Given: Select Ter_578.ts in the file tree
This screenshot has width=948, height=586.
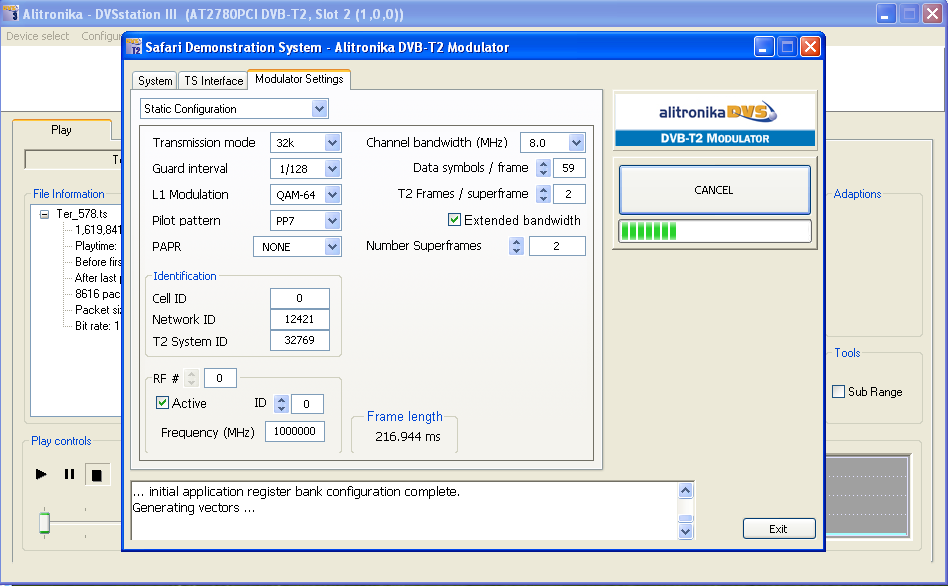Looking at the screenshot, I should coord(82,213).
